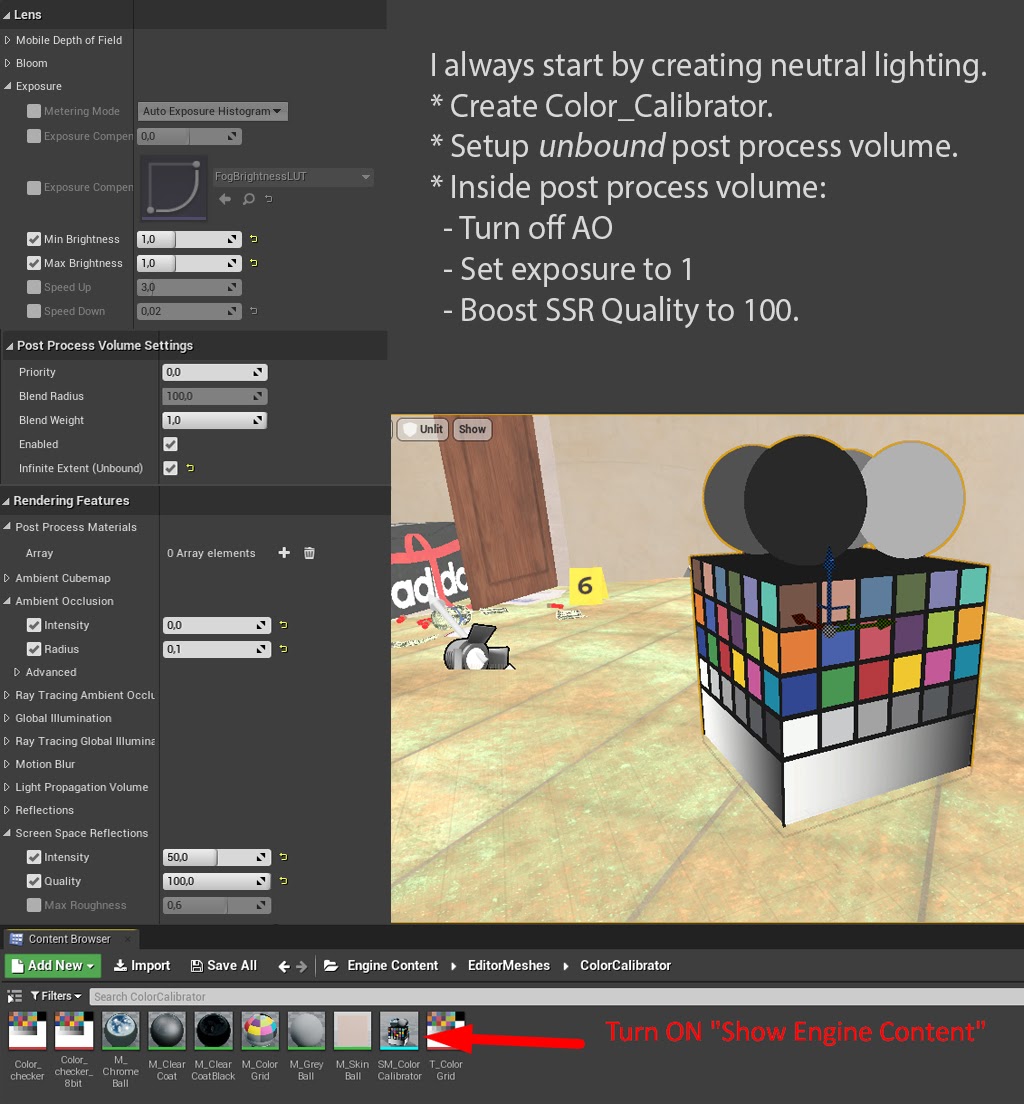Use selected asset arrow for FogBrightnessLUT
This screenshot has height=1104, width=1024.
coord(225,199)
